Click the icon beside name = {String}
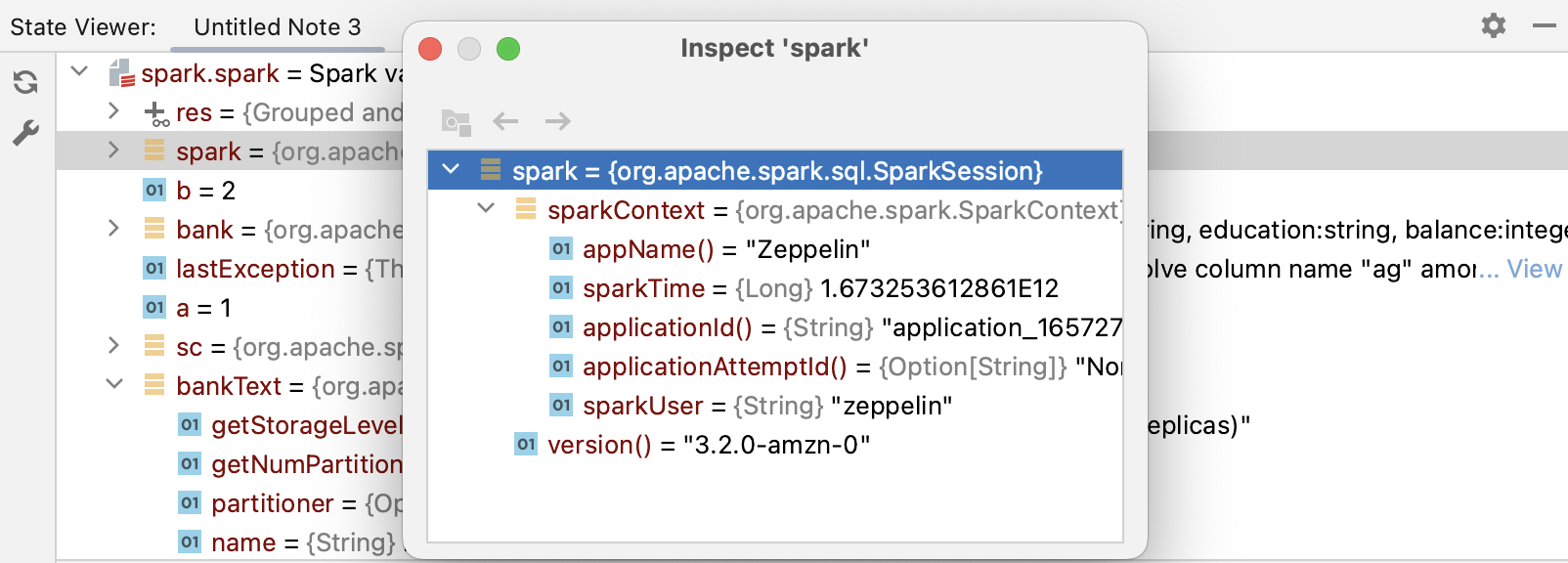This screenshot has height=563, width=1568. (190, 541)
